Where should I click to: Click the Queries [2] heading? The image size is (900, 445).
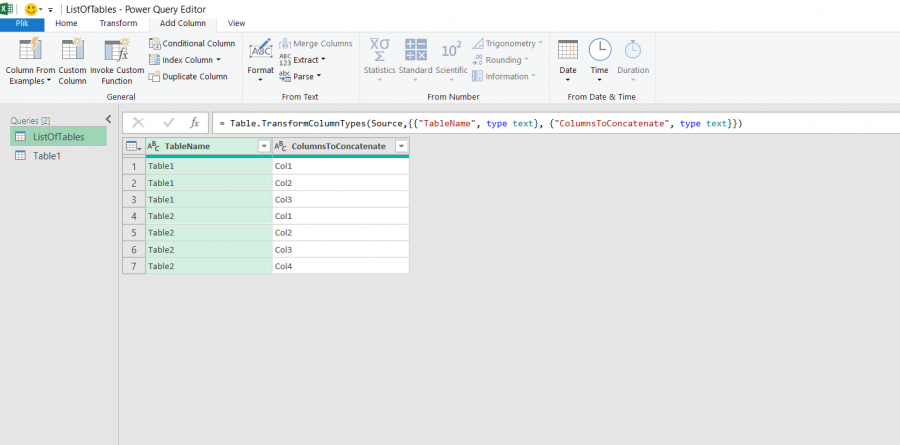30,121
